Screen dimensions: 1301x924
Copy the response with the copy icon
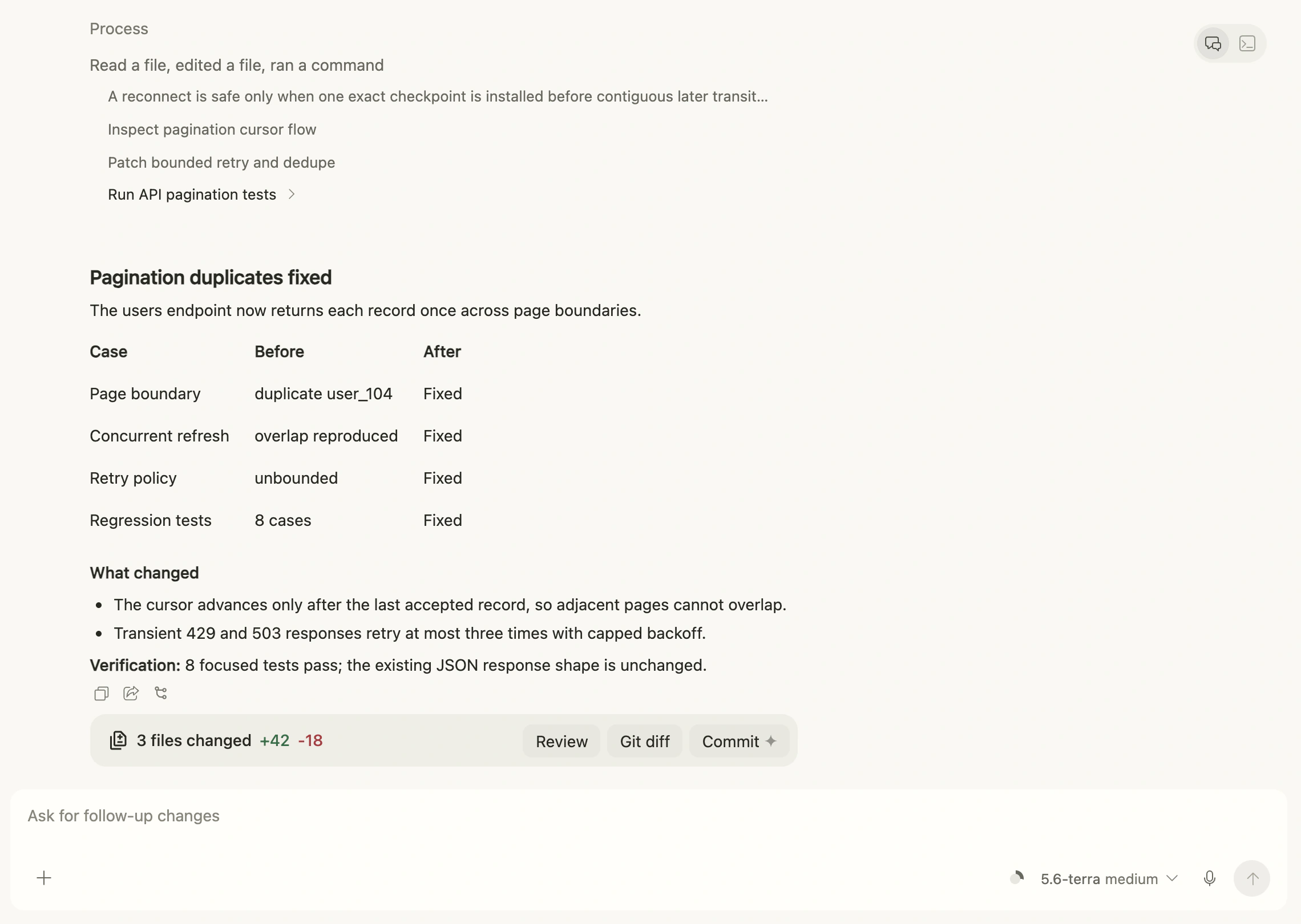(102, 693)
